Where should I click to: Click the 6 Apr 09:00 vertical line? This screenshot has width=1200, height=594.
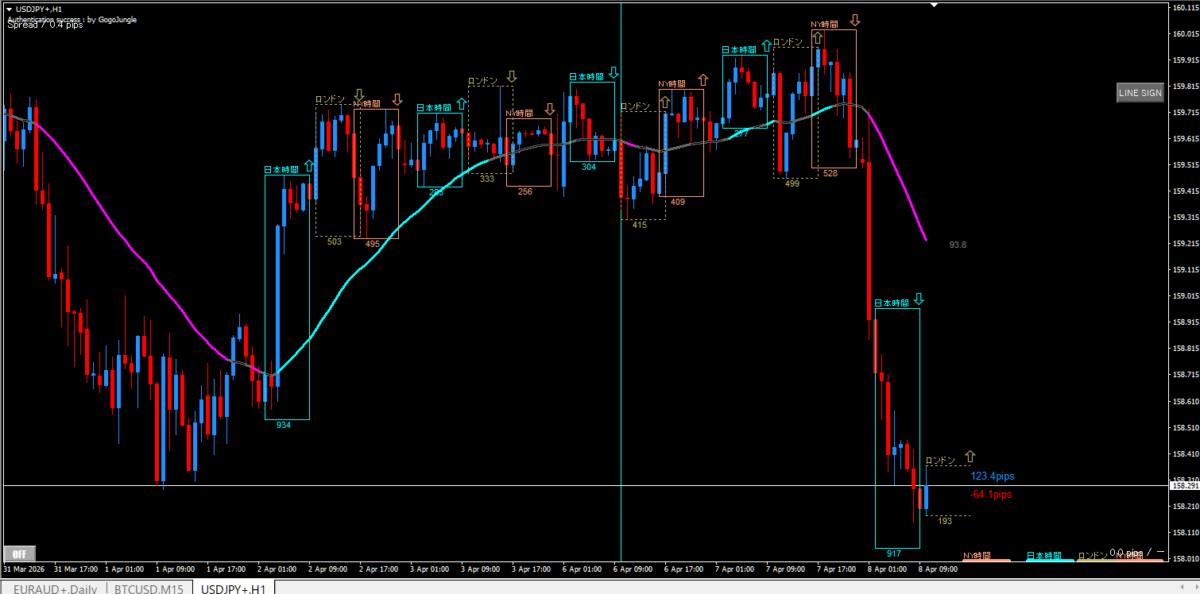click(621, 300)
